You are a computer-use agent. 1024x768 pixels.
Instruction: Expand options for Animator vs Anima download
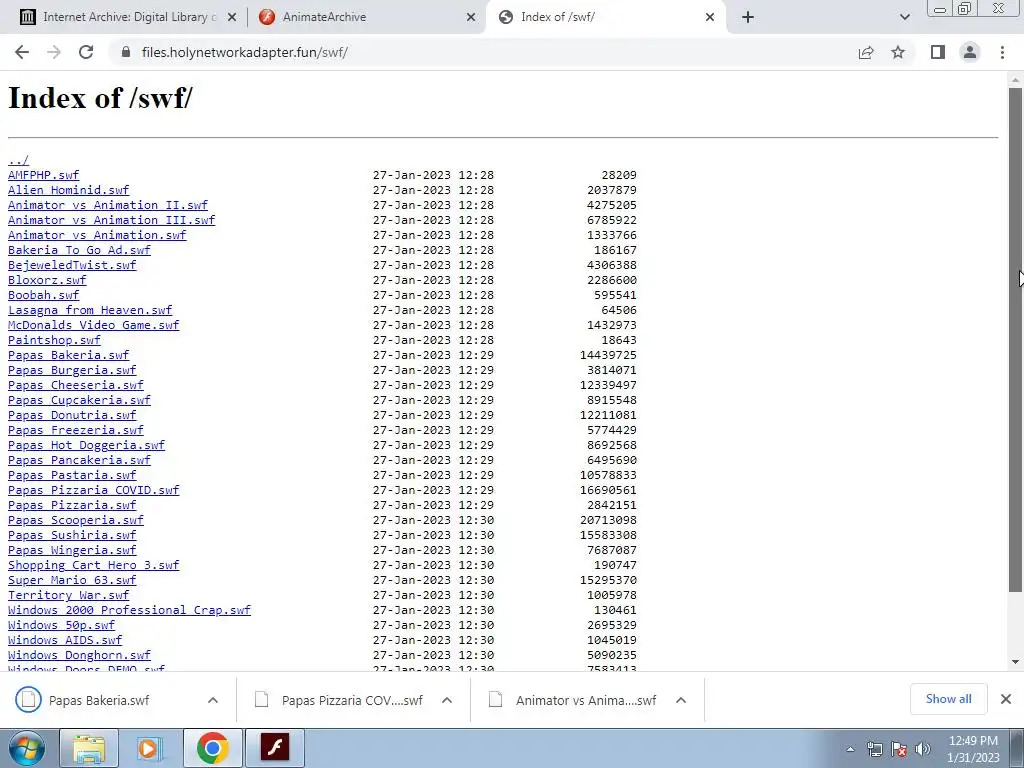pos(681,700)
